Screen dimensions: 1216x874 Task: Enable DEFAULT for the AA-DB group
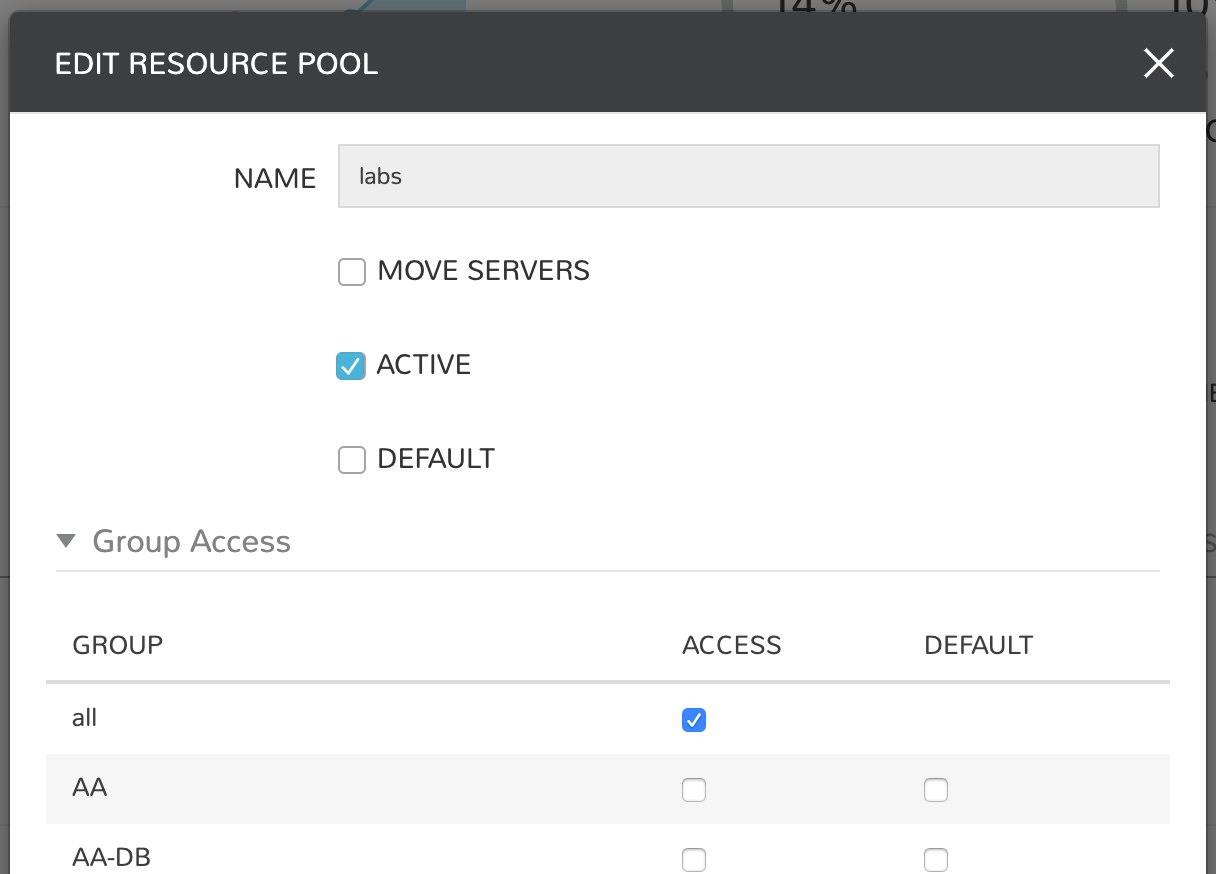click(x=936, y=859)
